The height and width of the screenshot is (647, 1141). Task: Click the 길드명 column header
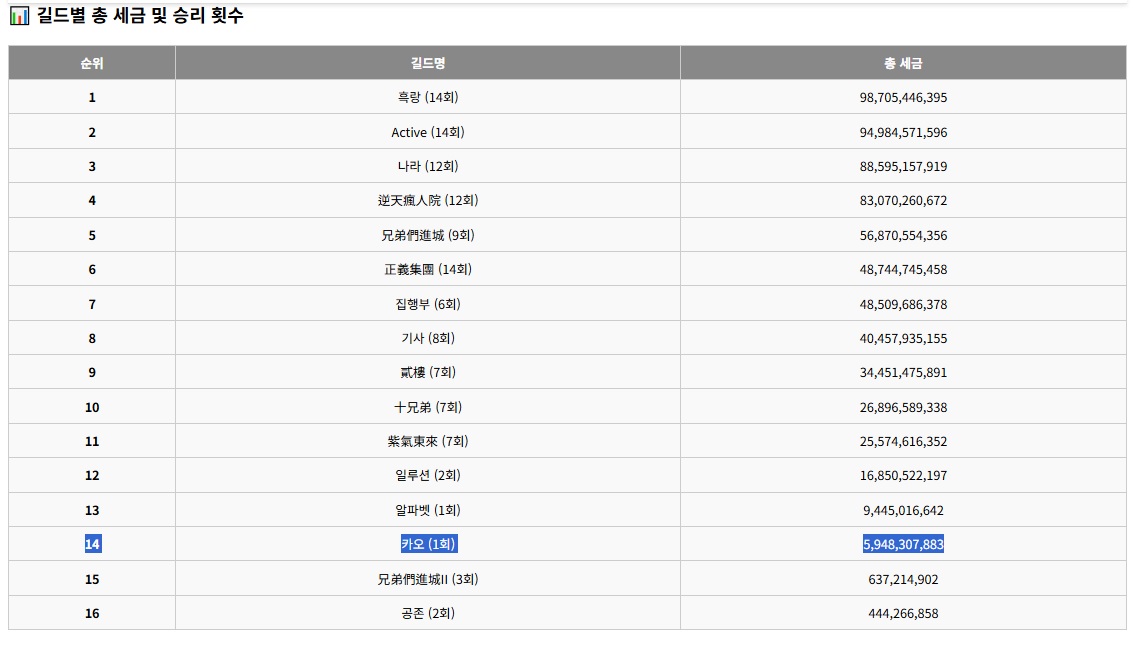click(428, 63)
